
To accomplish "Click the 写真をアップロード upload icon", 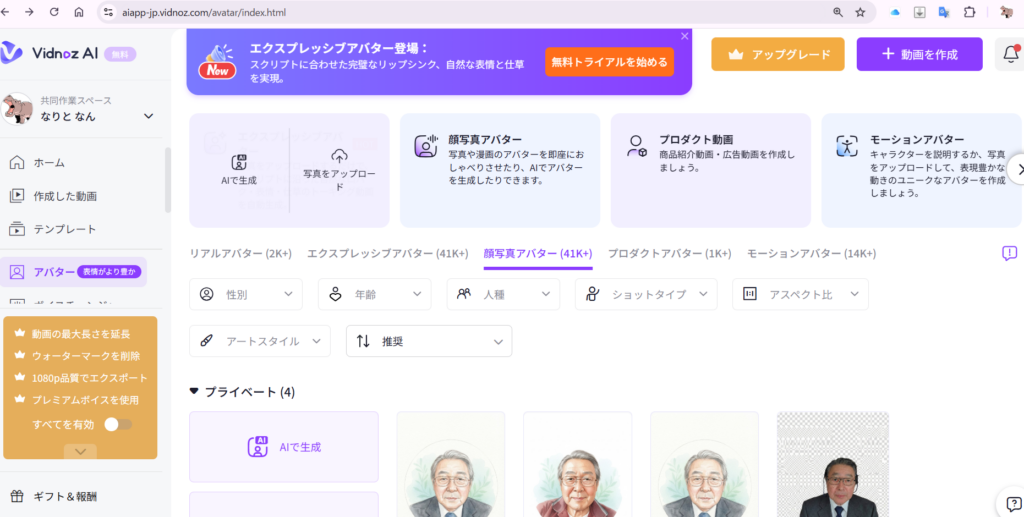I will (x=339, y=156).
